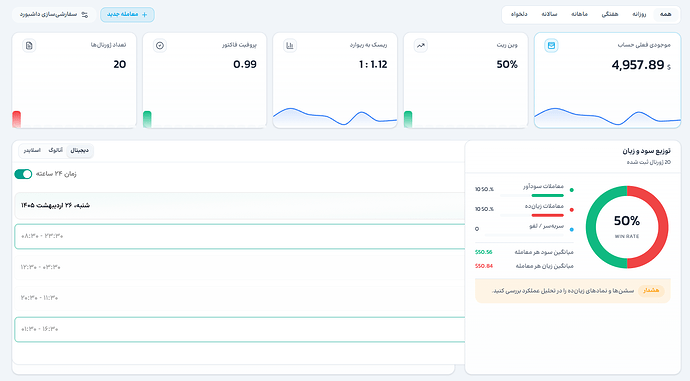Click the $50.84 average loss value
Image resolution: width=690 pixels, height=381 pixels.
pos(484,266)
